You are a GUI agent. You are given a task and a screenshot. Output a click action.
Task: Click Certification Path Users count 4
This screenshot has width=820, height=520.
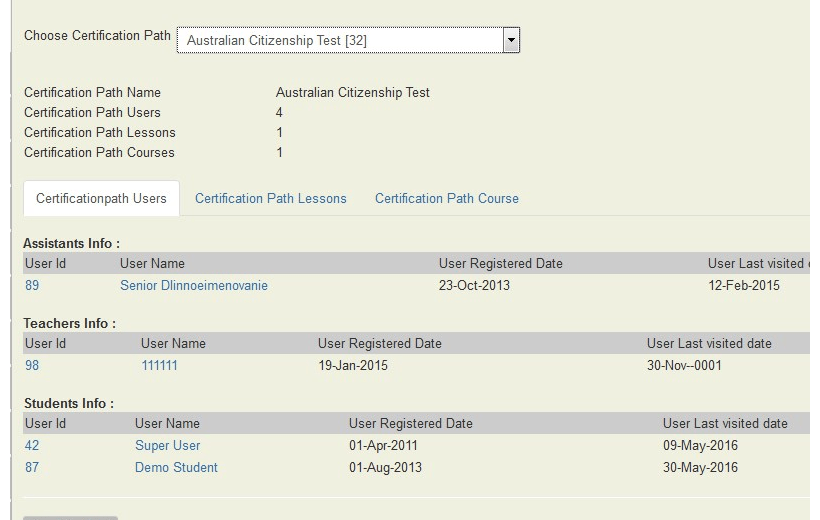pos(279,112)
